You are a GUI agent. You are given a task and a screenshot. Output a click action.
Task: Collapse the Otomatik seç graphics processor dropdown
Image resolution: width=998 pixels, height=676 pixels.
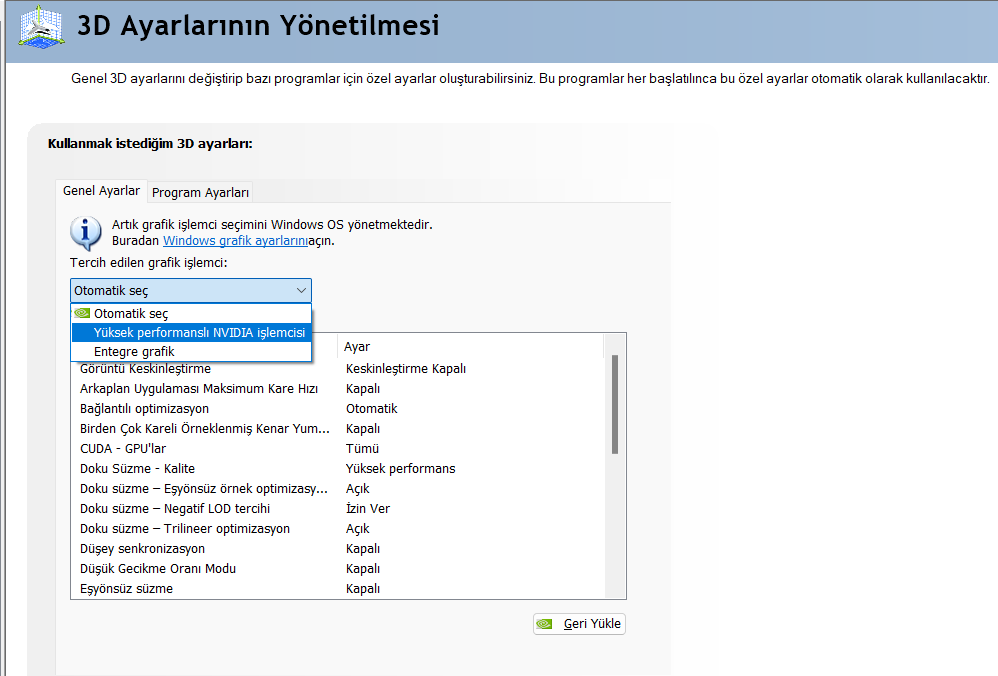pyautogui.click(x=191, y=290)
